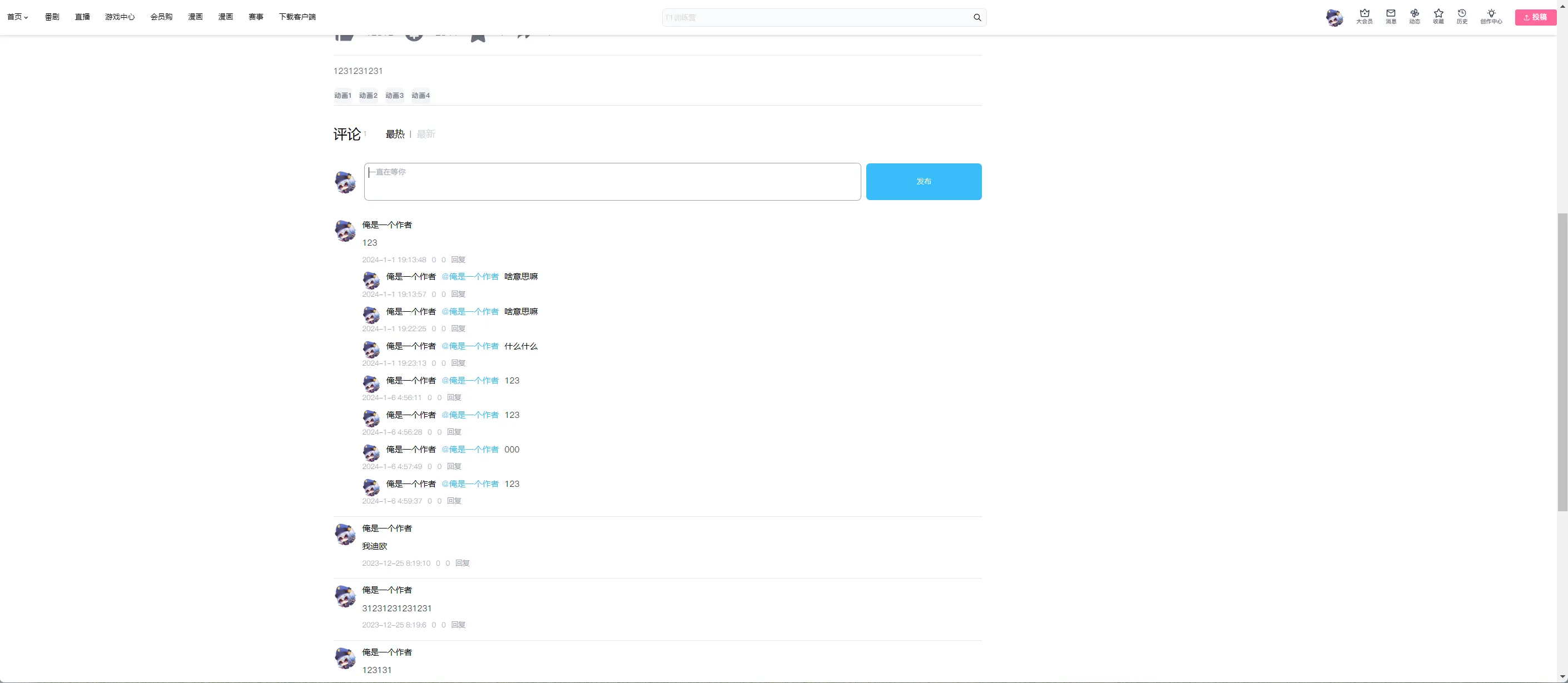Viewport: 1568px width, 683px height.
Task: Open the 收藏 star icon
Action: click(x=1438, y=17)
